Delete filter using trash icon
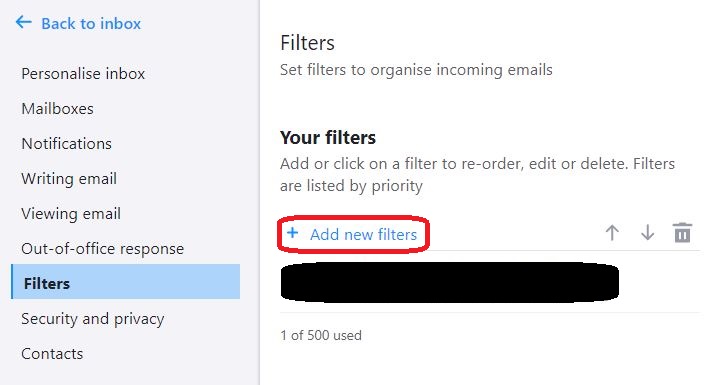This screenshot has width=719, height=385. click(x=682, y=232)
